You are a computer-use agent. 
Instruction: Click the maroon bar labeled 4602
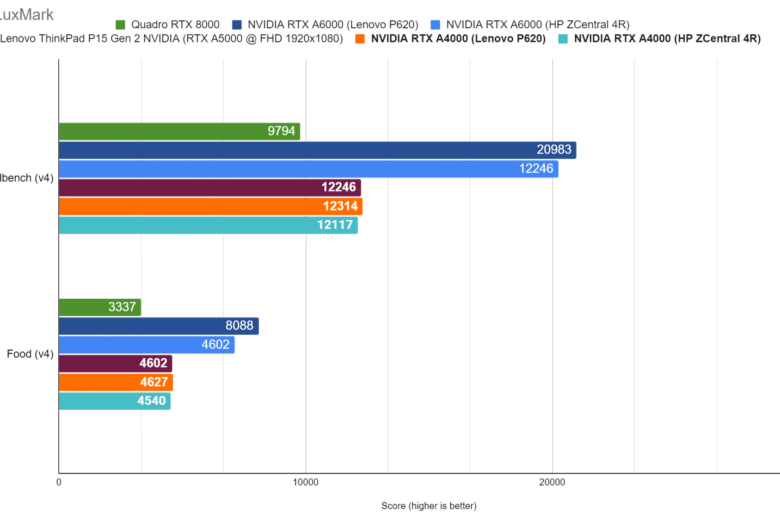tap(115, 363)
